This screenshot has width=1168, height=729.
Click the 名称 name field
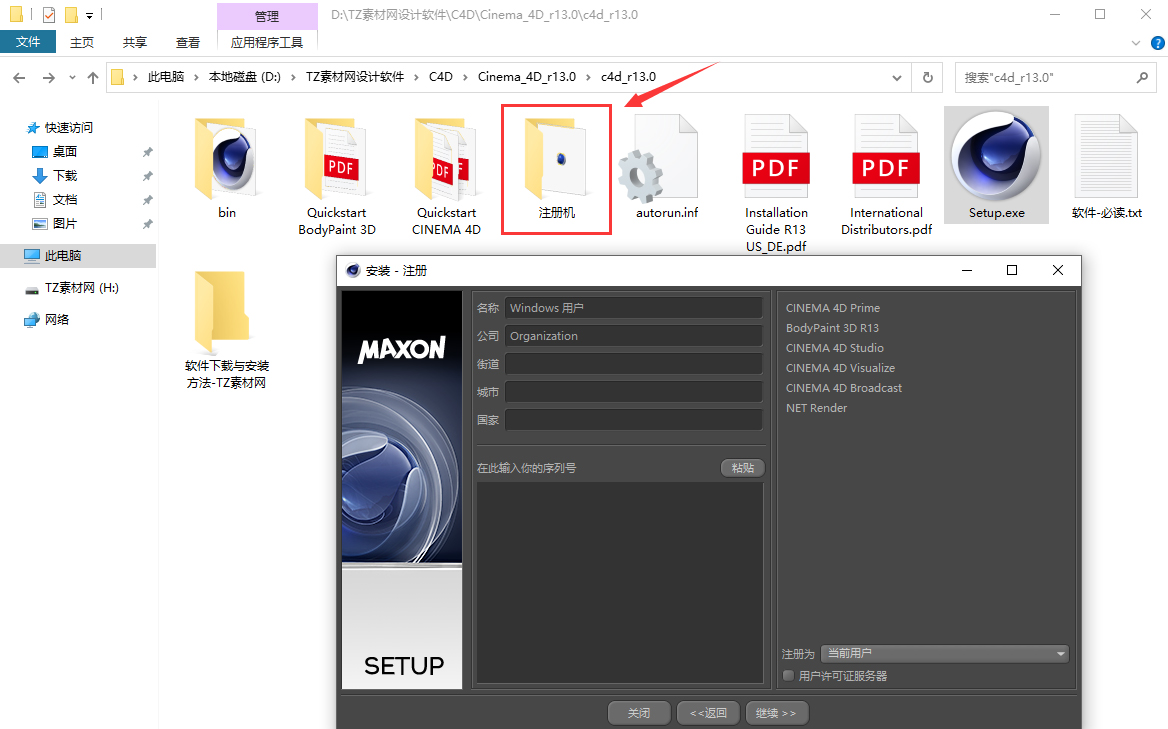(633, 308)
